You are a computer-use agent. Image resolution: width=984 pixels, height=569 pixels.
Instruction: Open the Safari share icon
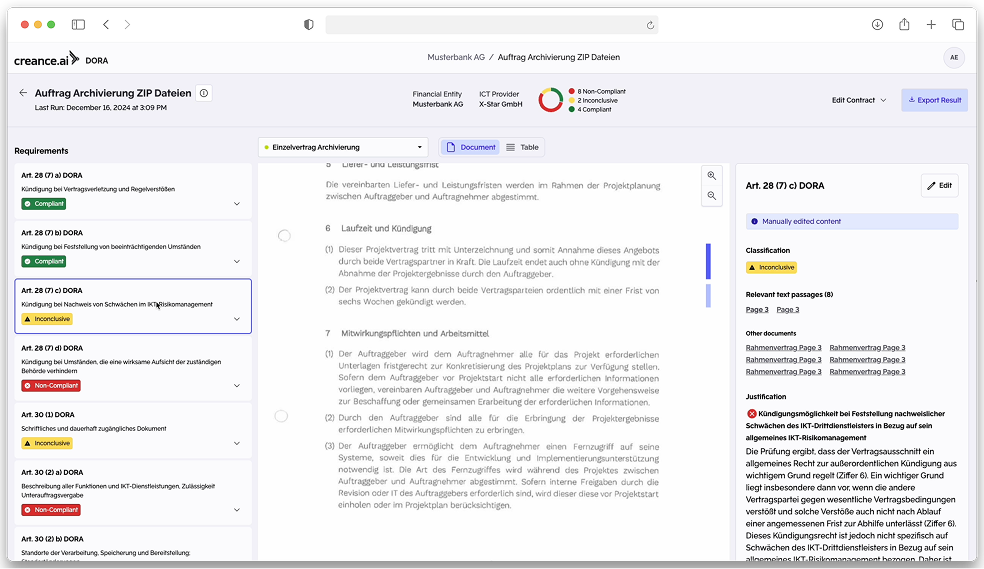coord(904,24)
